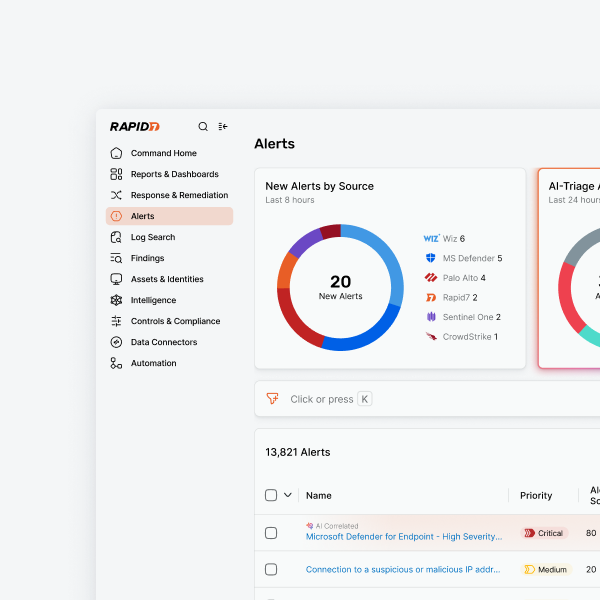Click the orange donut chart segment
The image size is (600, 600).
click(x=286, y=270)
